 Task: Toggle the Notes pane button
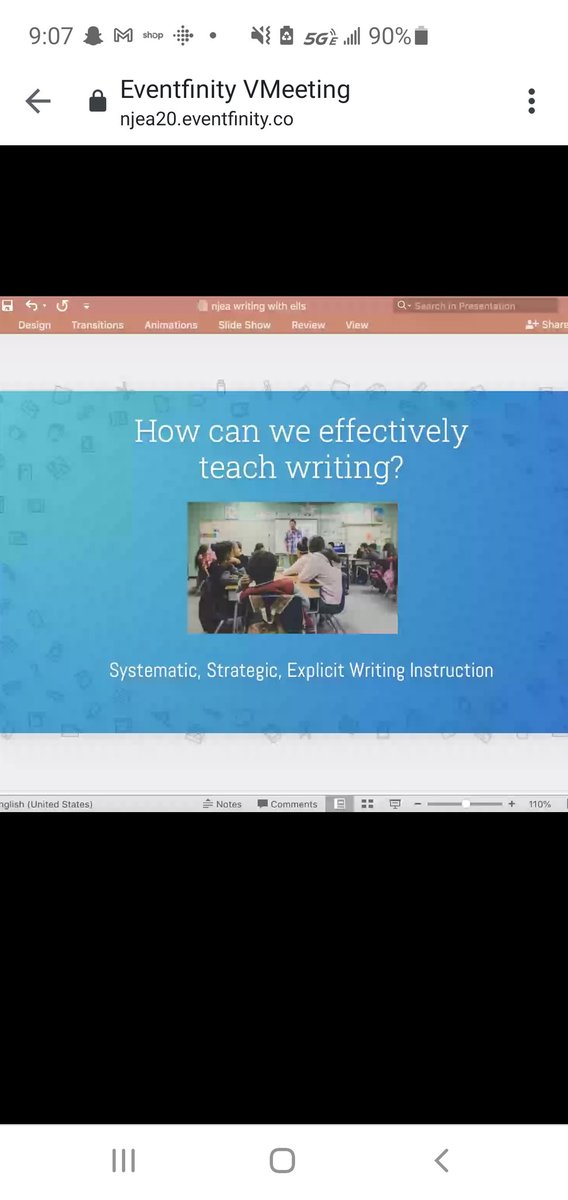(x=222, y=804)
